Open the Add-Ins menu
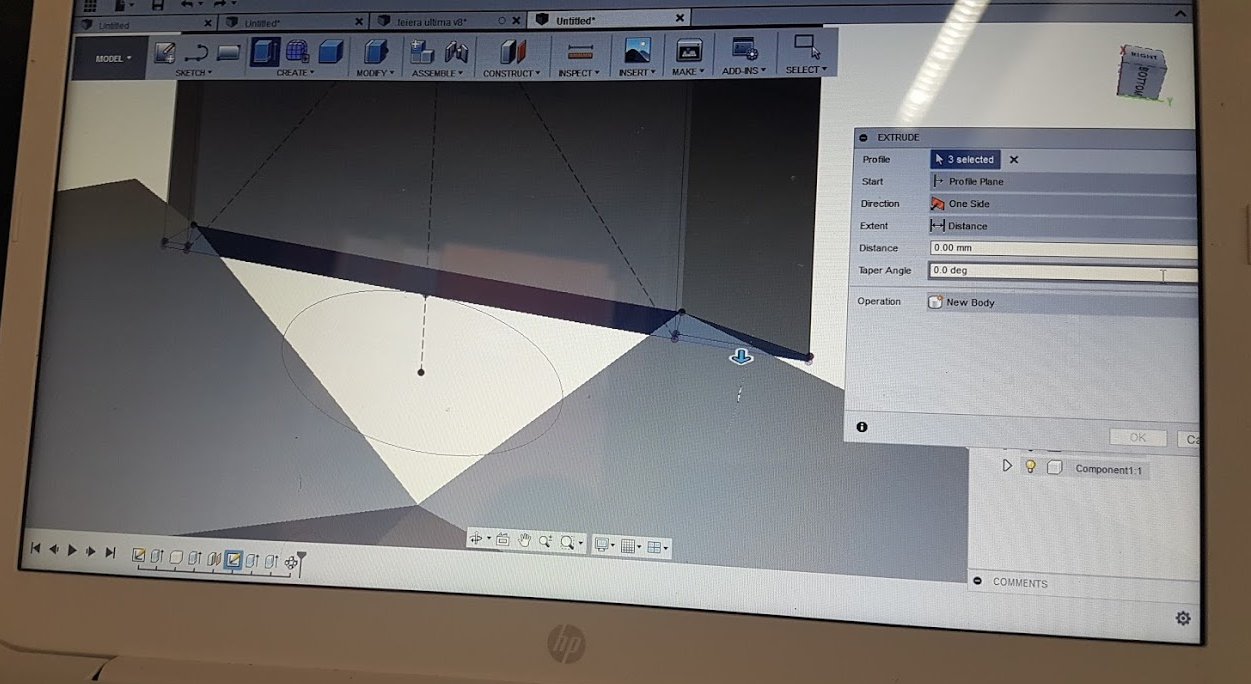Screen dimensions: 1251x684 click(744, 70)
